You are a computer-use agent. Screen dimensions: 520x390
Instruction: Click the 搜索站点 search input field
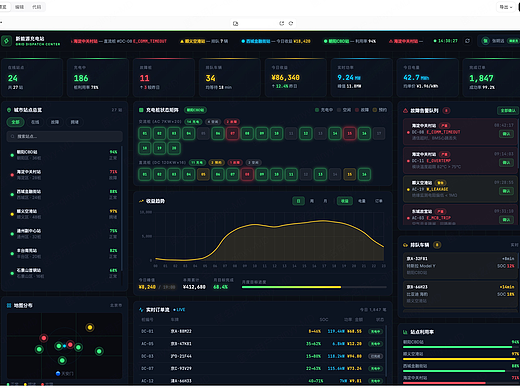[x=64, y=136]
